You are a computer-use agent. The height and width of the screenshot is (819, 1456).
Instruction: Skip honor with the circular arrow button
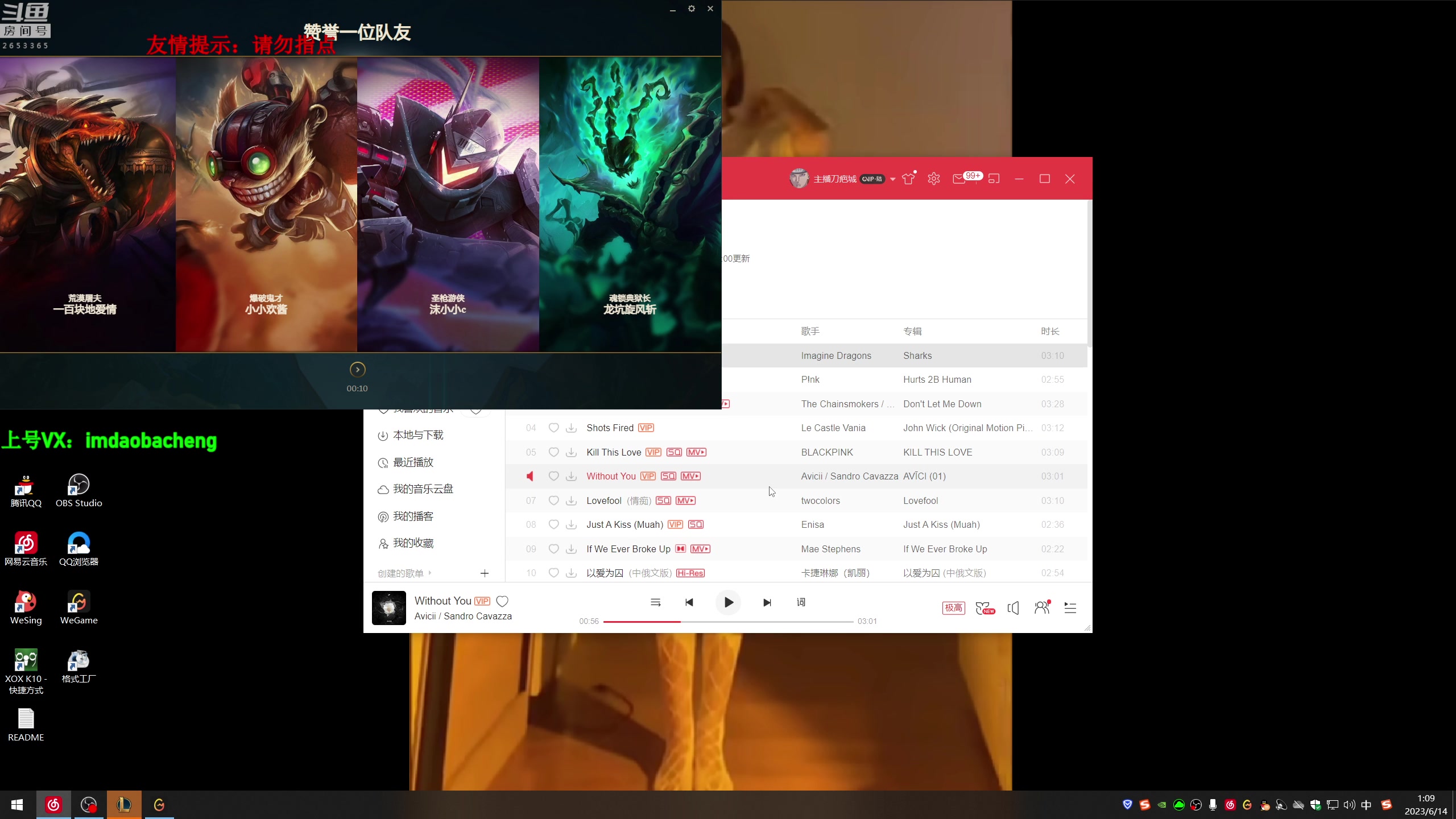pos(357,370)
